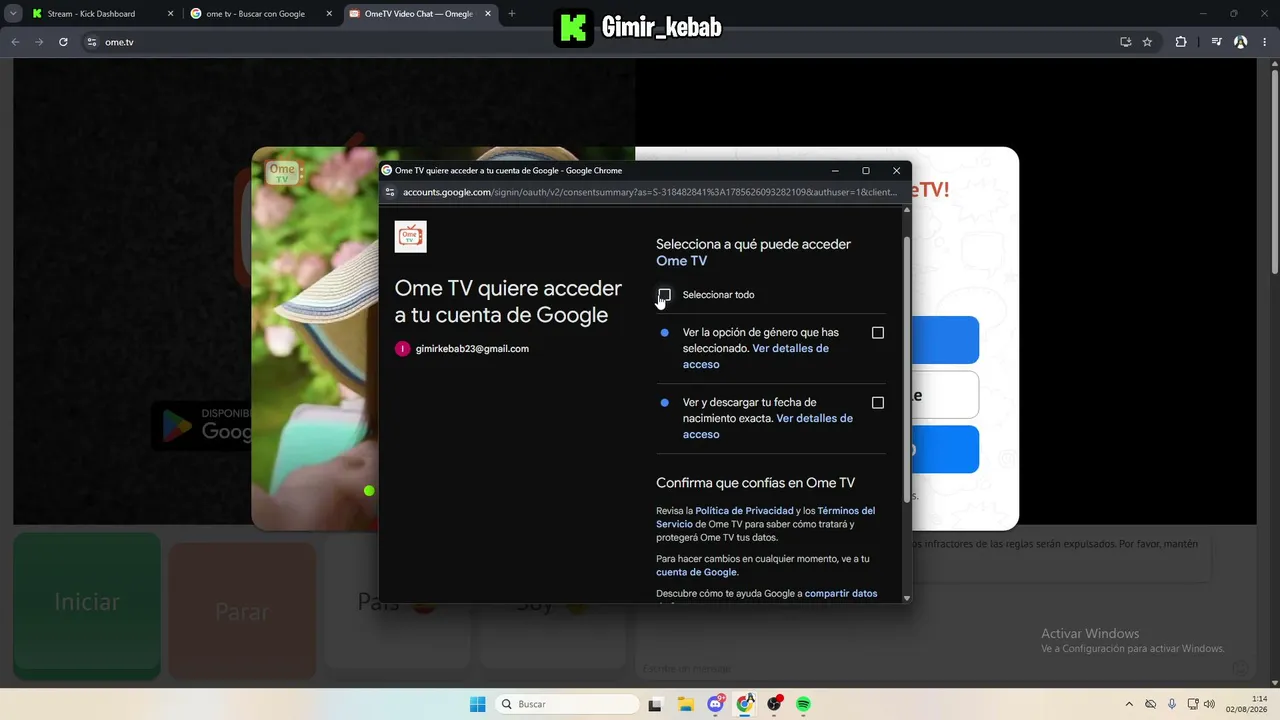
Task: Reload the ome.tv page
Action: (63, 42)
